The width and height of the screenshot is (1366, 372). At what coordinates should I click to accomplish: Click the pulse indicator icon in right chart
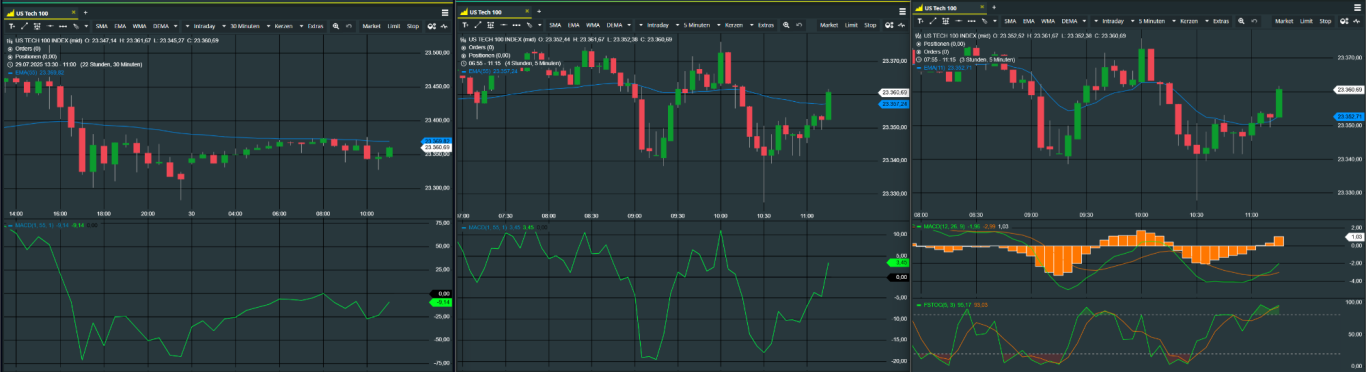point(1356,21)
